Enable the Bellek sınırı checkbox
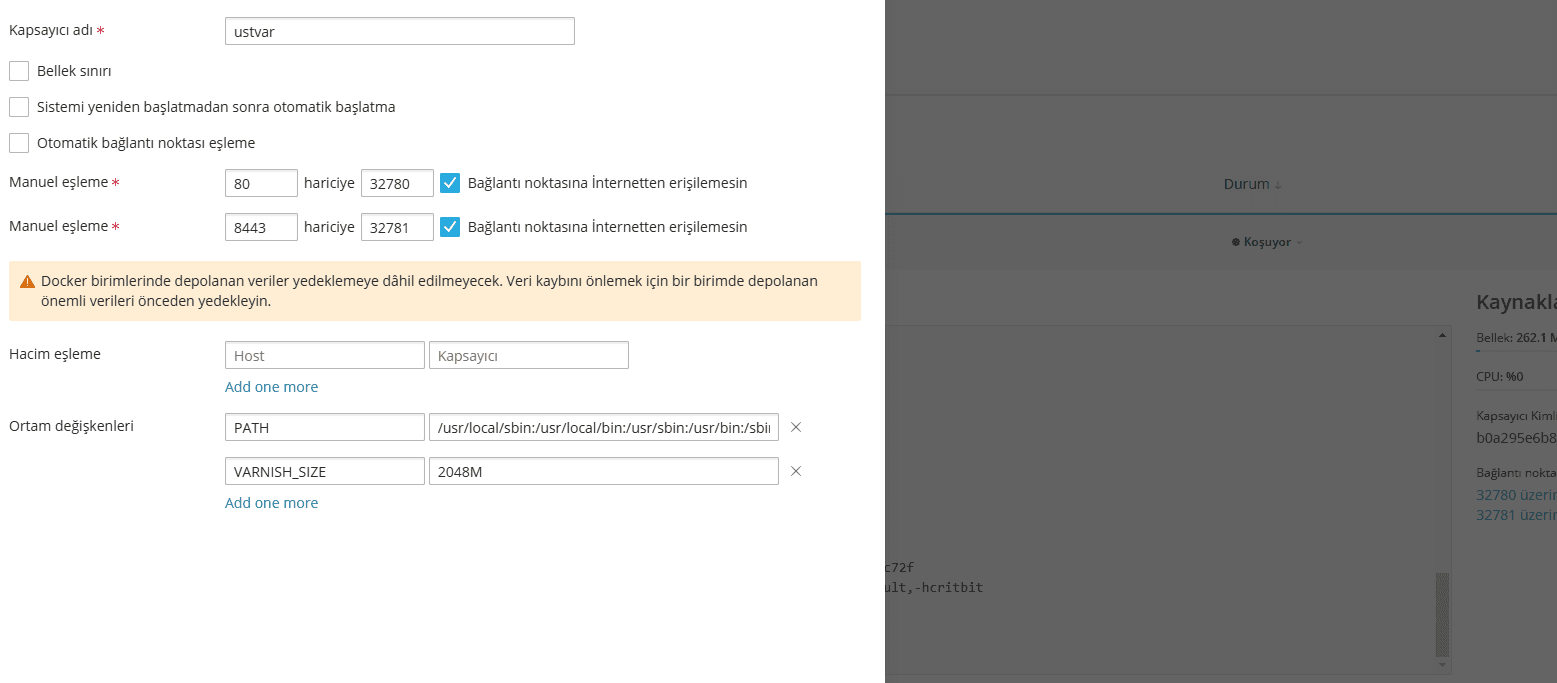1557x683 pixels. tap(19, 71)
